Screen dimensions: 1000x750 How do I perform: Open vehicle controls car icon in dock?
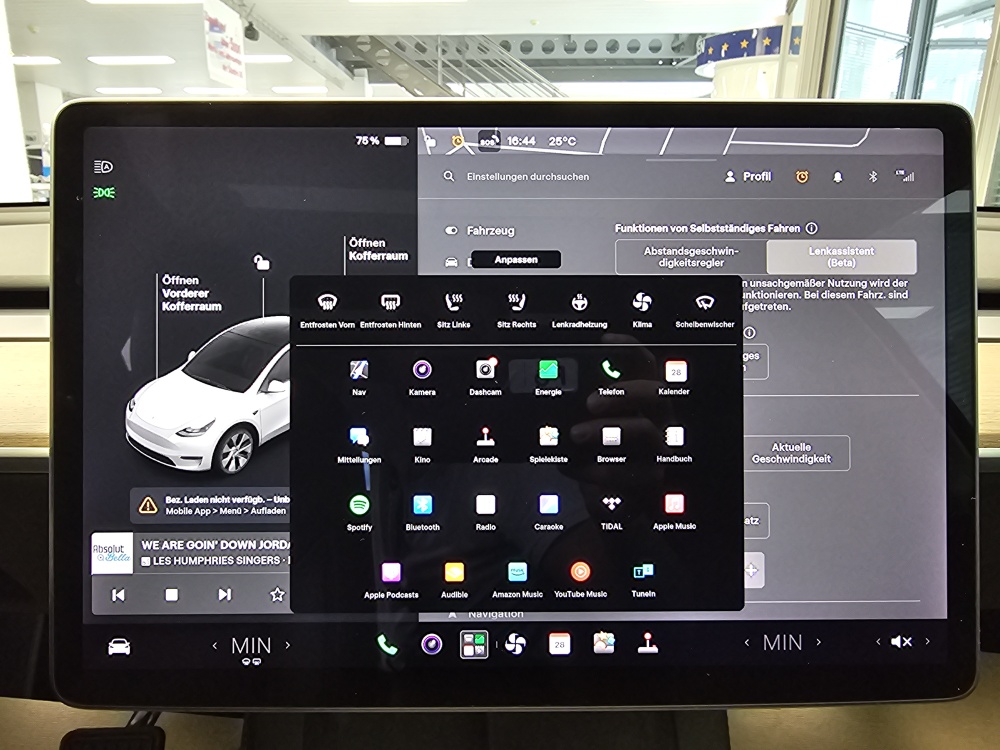point(119,647)
